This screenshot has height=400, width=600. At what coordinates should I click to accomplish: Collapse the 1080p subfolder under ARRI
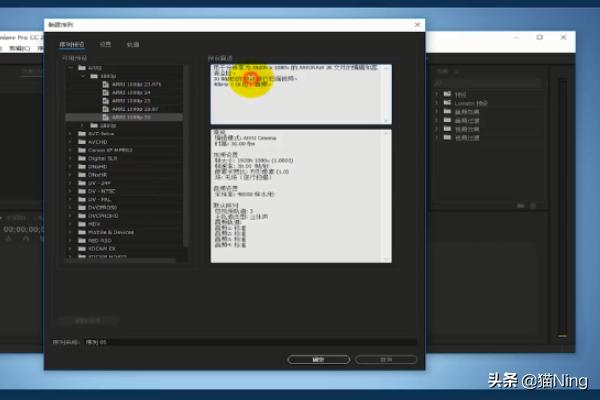click(83, 76)
